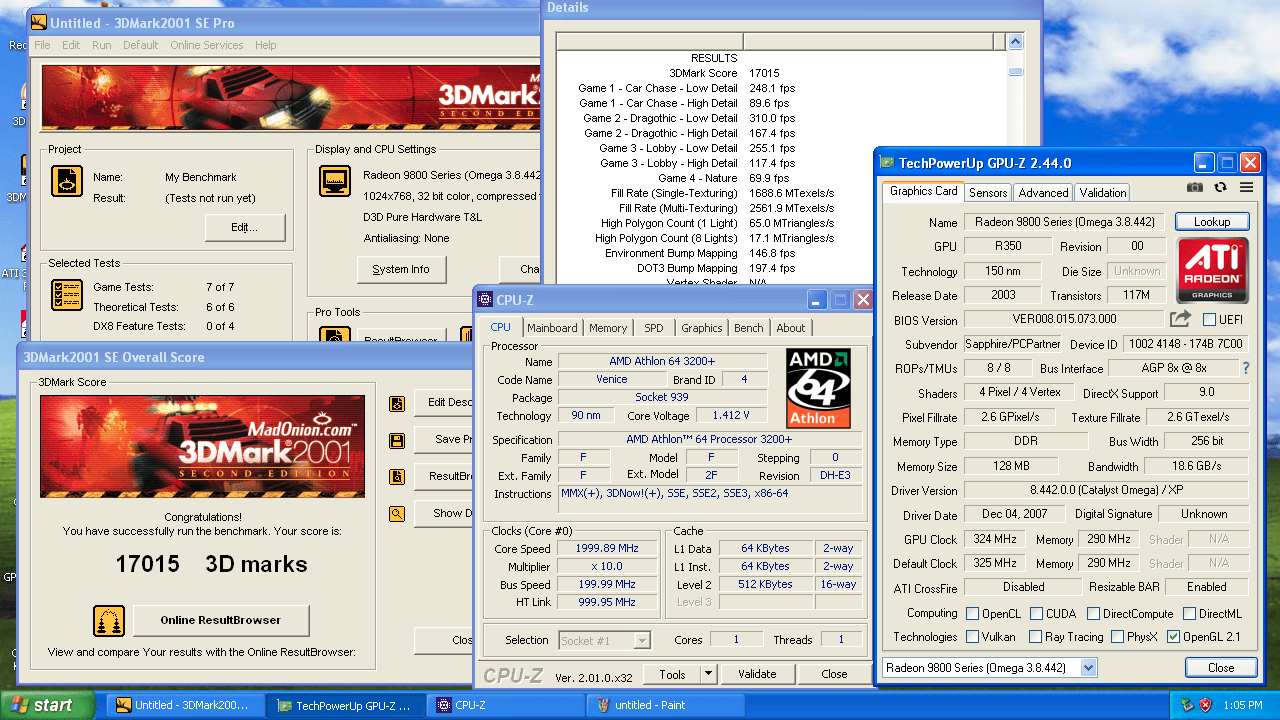Click the ATI Radeon logo in GPU-Z

pyautogui.click(x=1212, y=270)
